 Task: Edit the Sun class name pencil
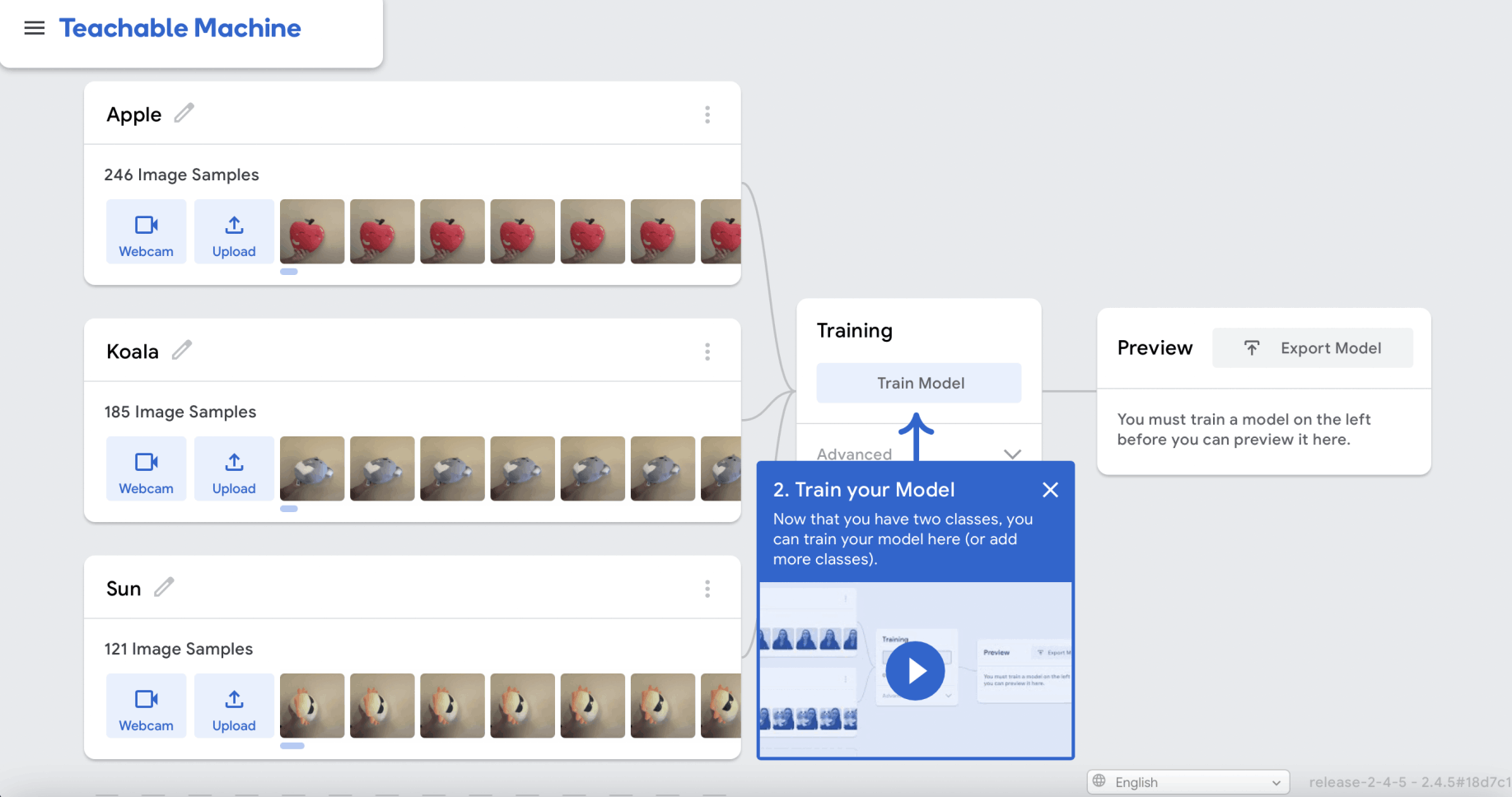pyautogui.click(x=165, y=587)
